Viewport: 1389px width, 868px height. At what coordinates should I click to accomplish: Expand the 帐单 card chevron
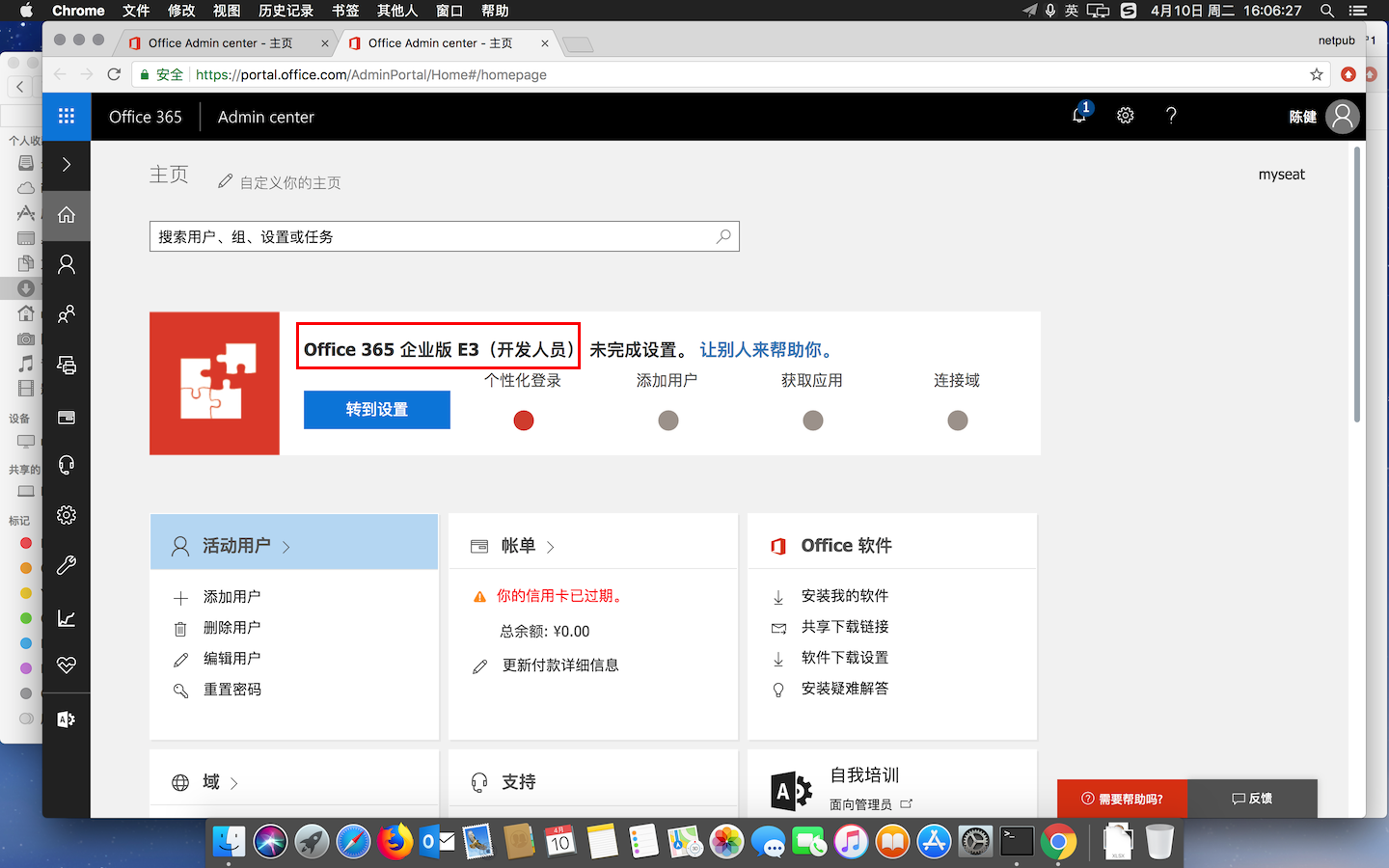tap(551, 547)
